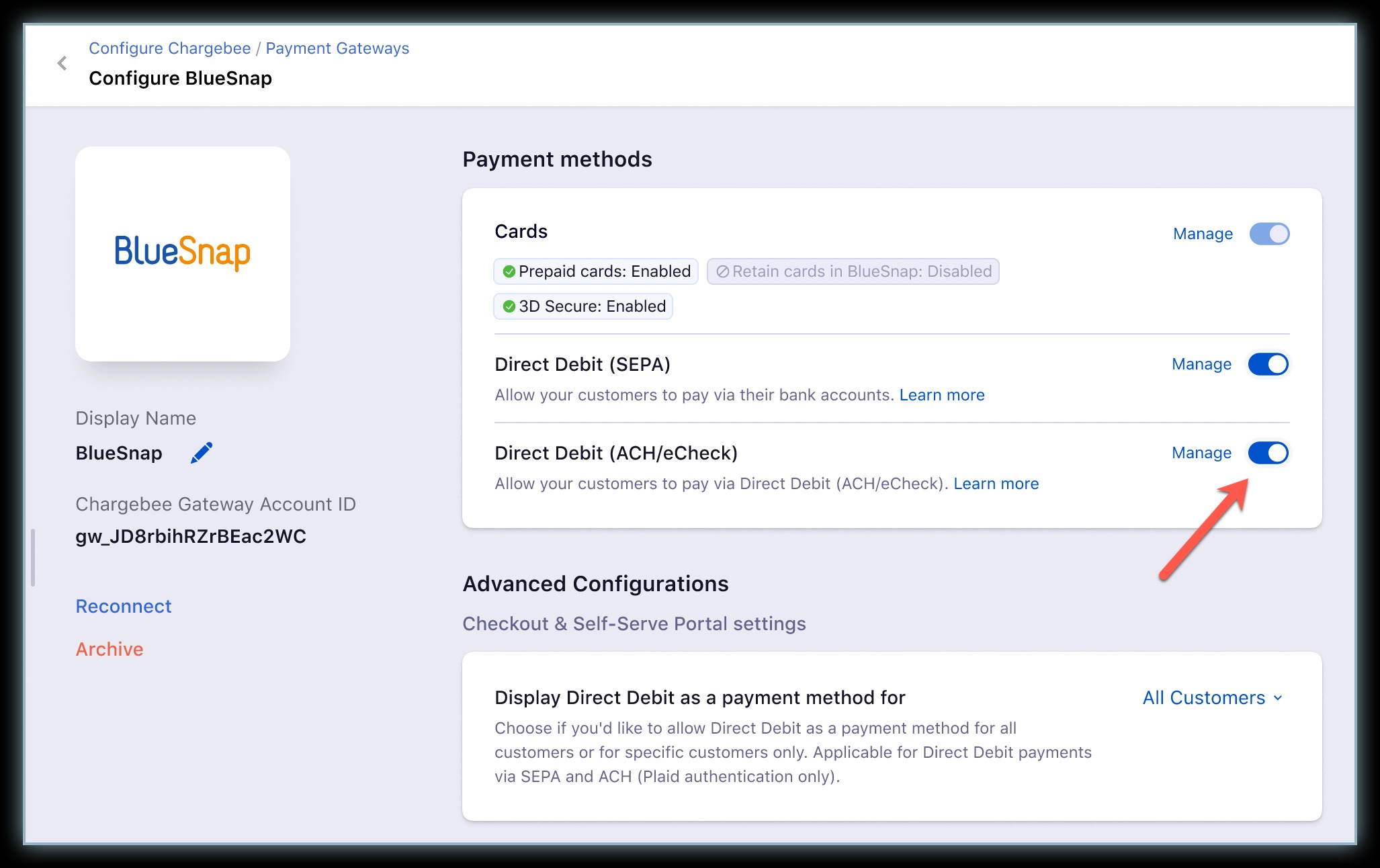Click the Reconnect link
This screenshot has height=868, width=1380.
[x=124, y=606]
